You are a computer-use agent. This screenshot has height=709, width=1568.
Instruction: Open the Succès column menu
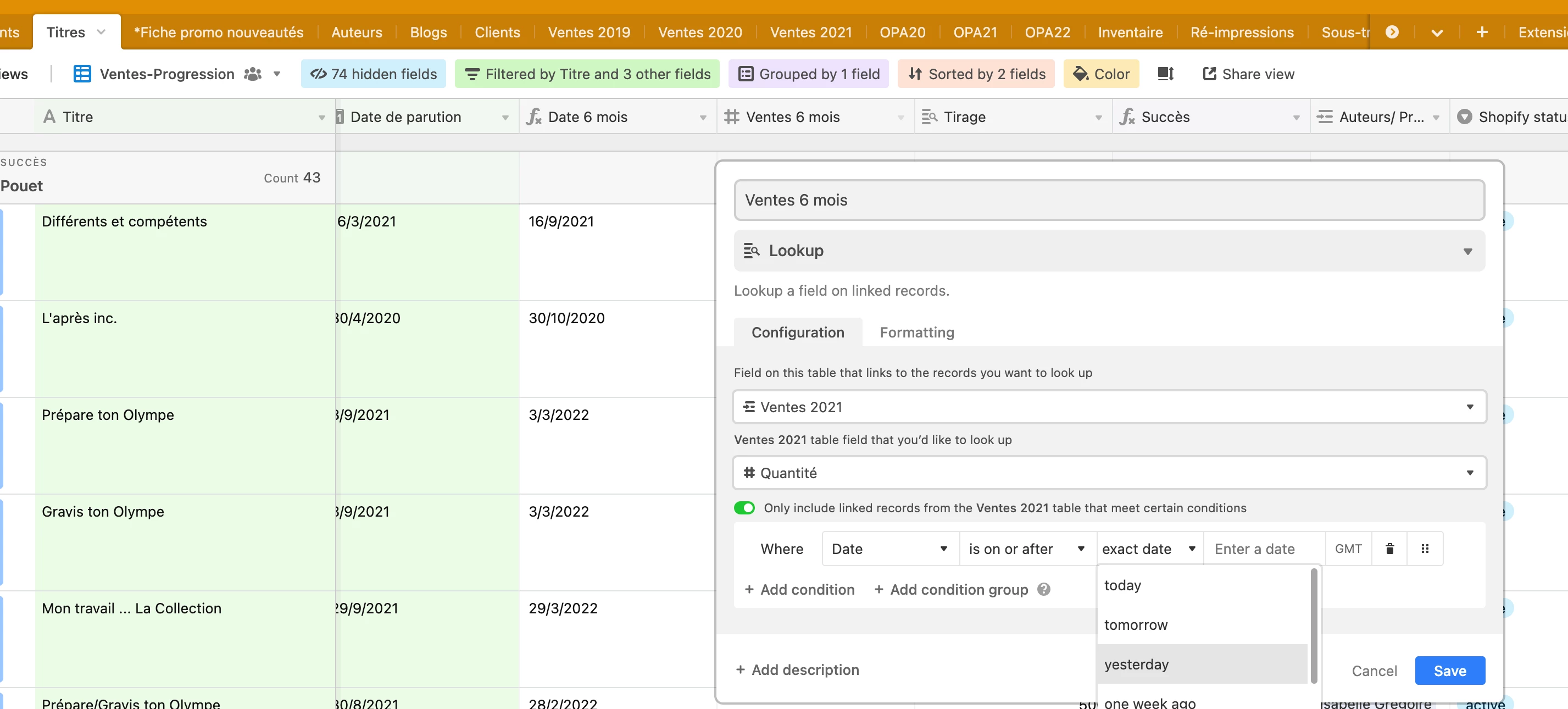pos(1297,118)
